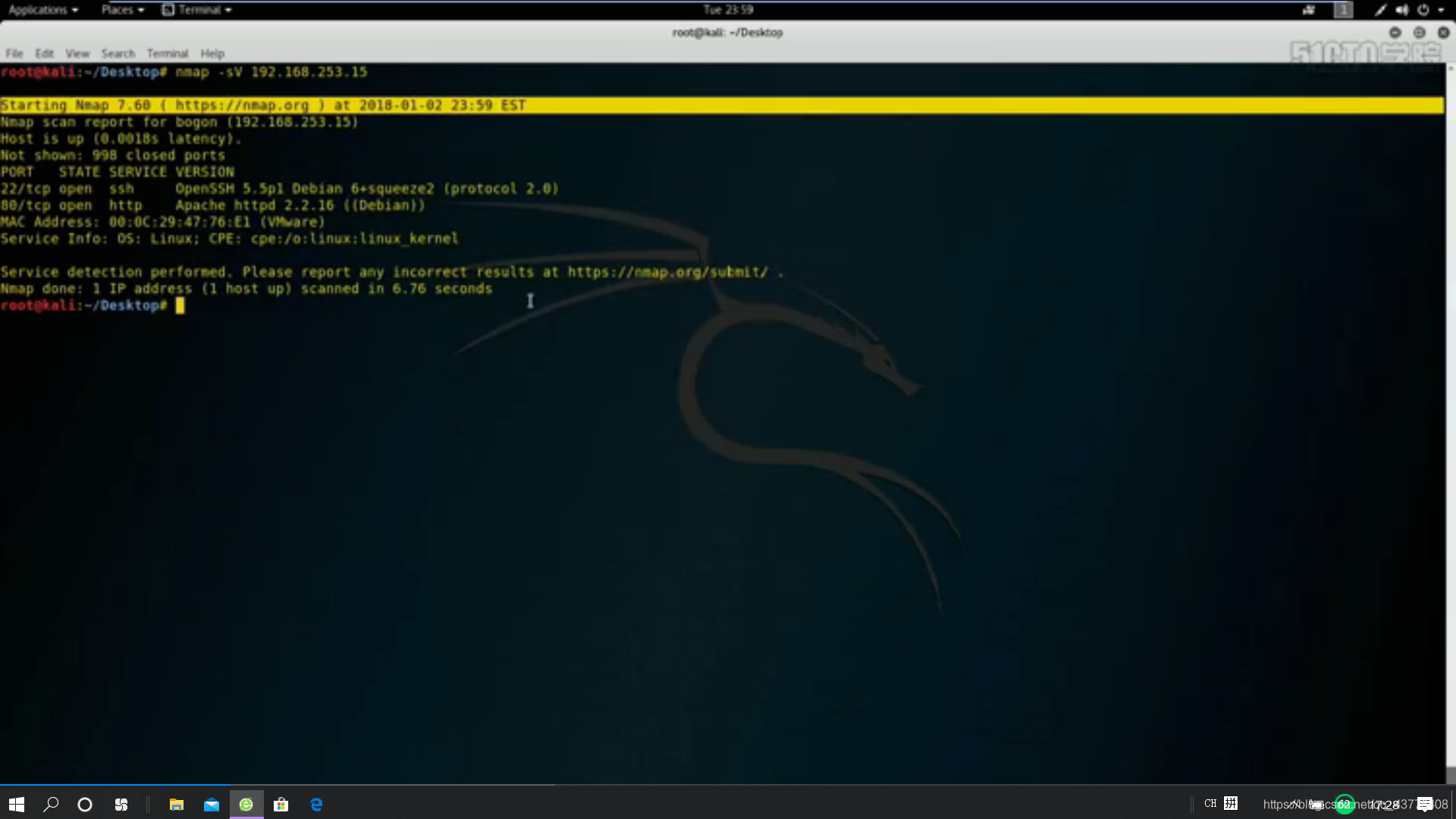The width and height of the screenshot is (1456, 819).
Task: Click the 17:28 clock in Windows taskbar
Action: tap(1385, 805)
